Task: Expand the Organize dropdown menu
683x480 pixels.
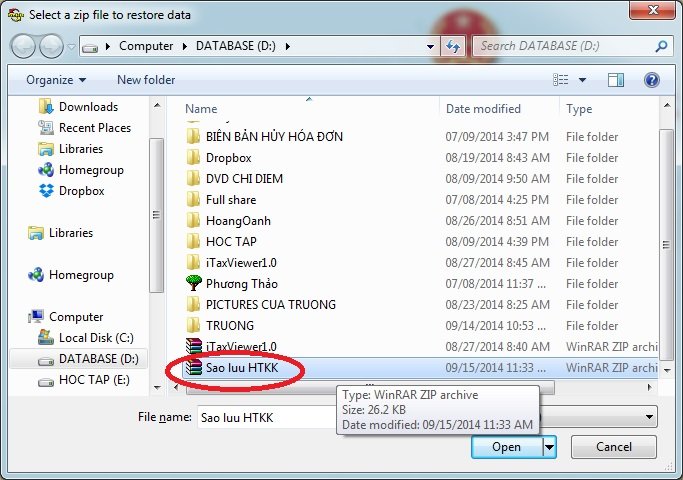Action: click(x=56, y=80)
